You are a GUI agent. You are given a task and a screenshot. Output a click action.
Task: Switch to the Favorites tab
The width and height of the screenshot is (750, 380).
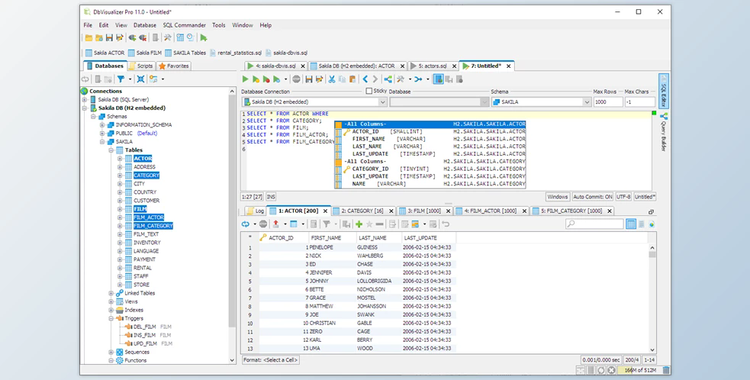coord(174,66)
